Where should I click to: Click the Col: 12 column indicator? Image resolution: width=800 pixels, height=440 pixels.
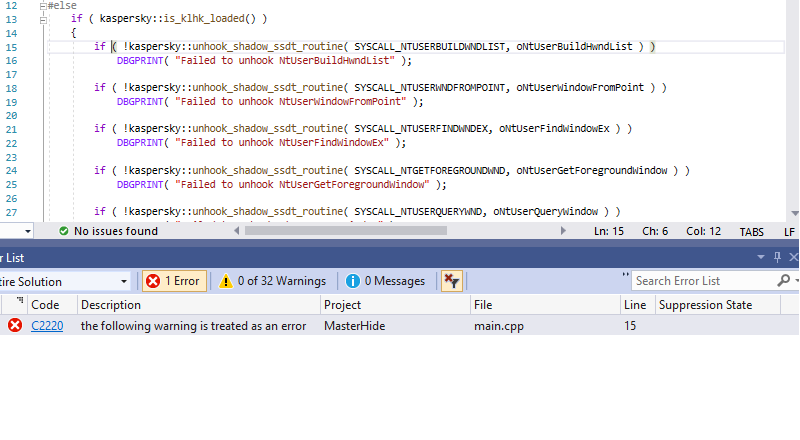click(704, 231)
